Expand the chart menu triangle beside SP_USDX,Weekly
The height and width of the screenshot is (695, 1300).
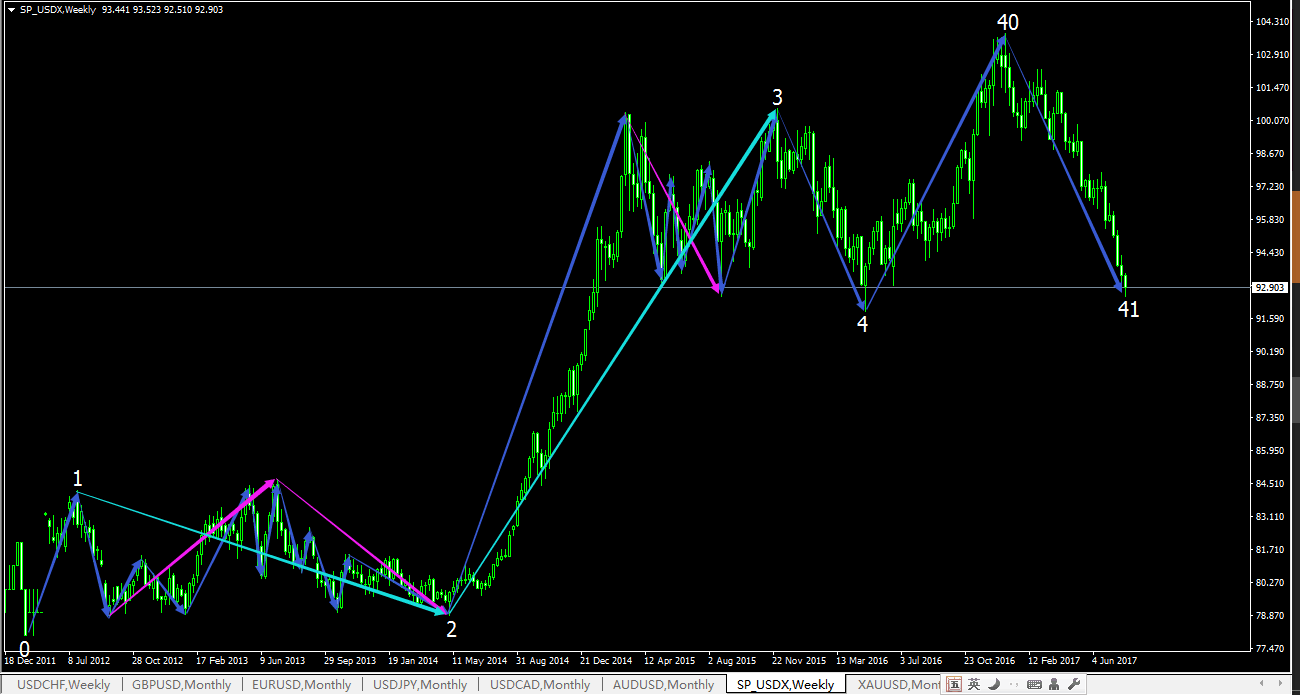click(x=10, y=9)
